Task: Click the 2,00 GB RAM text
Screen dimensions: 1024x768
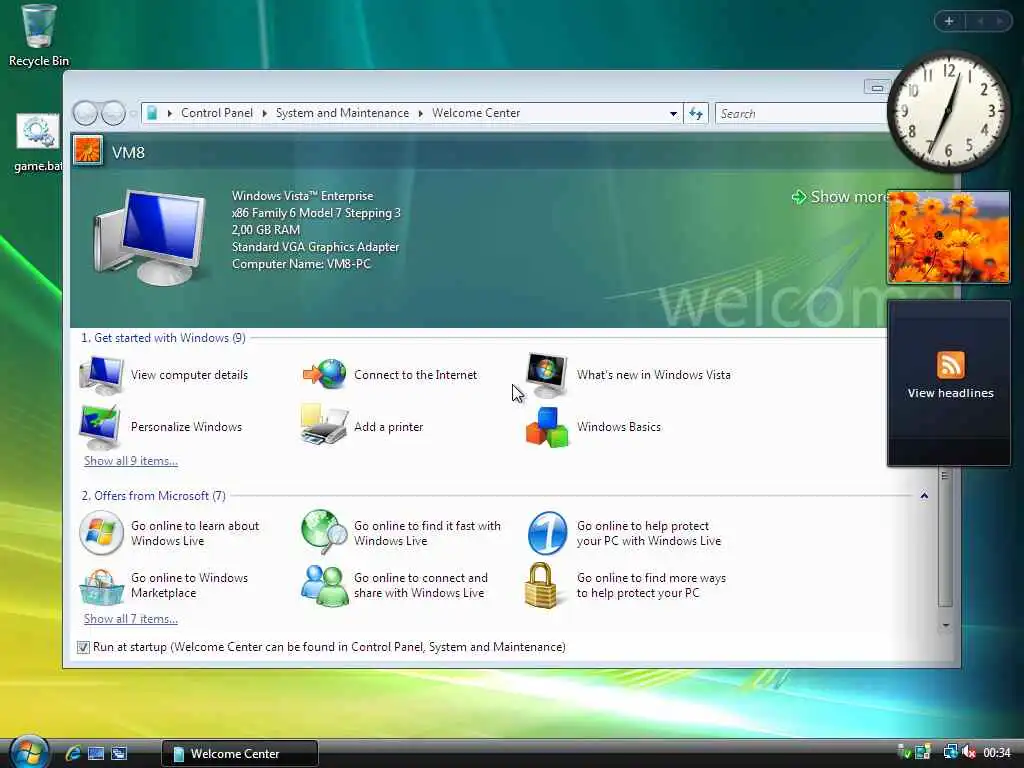Action: click(266, 230)
